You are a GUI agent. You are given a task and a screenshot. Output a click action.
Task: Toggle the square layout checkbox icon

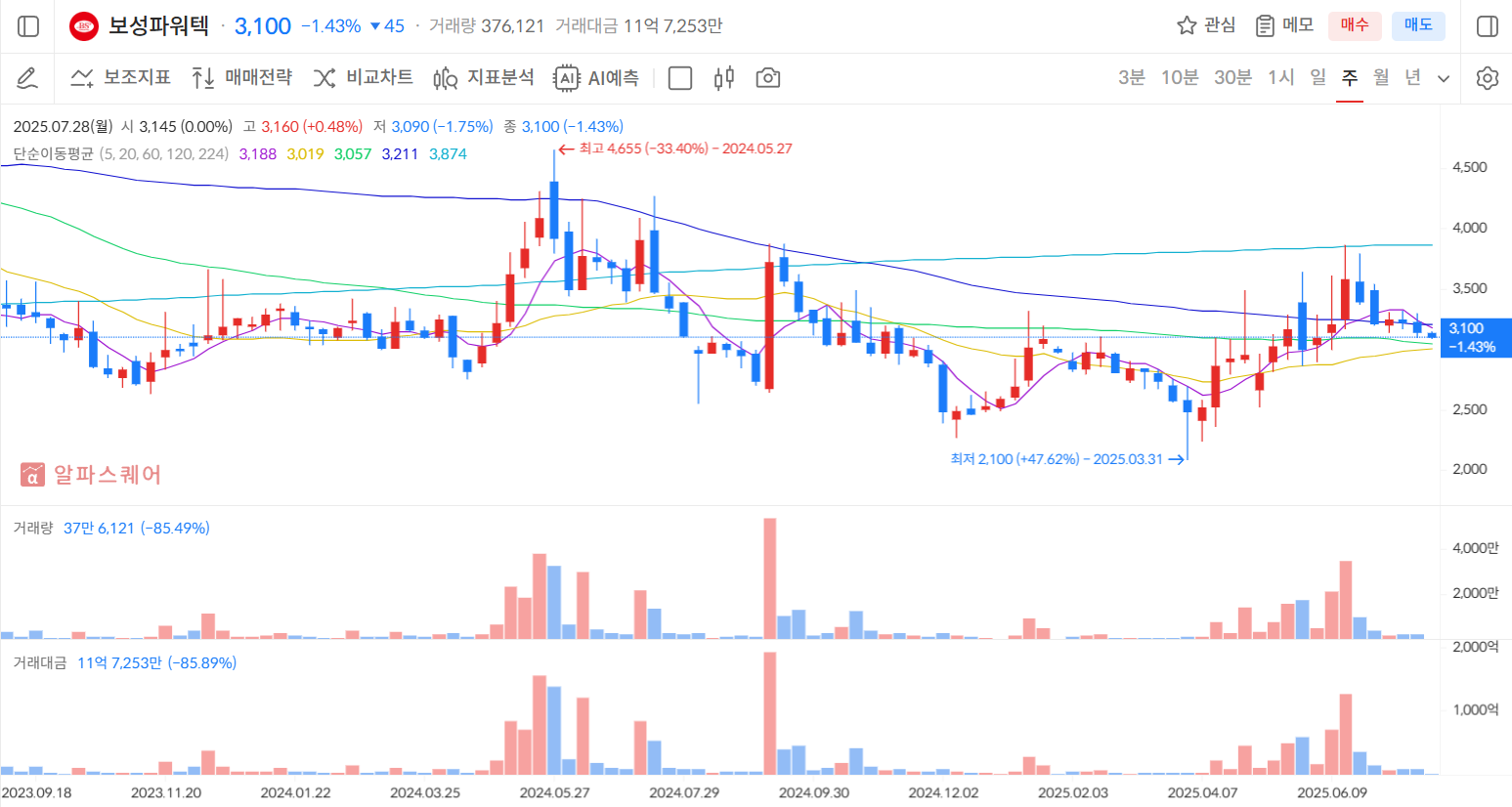pos(680,78)
